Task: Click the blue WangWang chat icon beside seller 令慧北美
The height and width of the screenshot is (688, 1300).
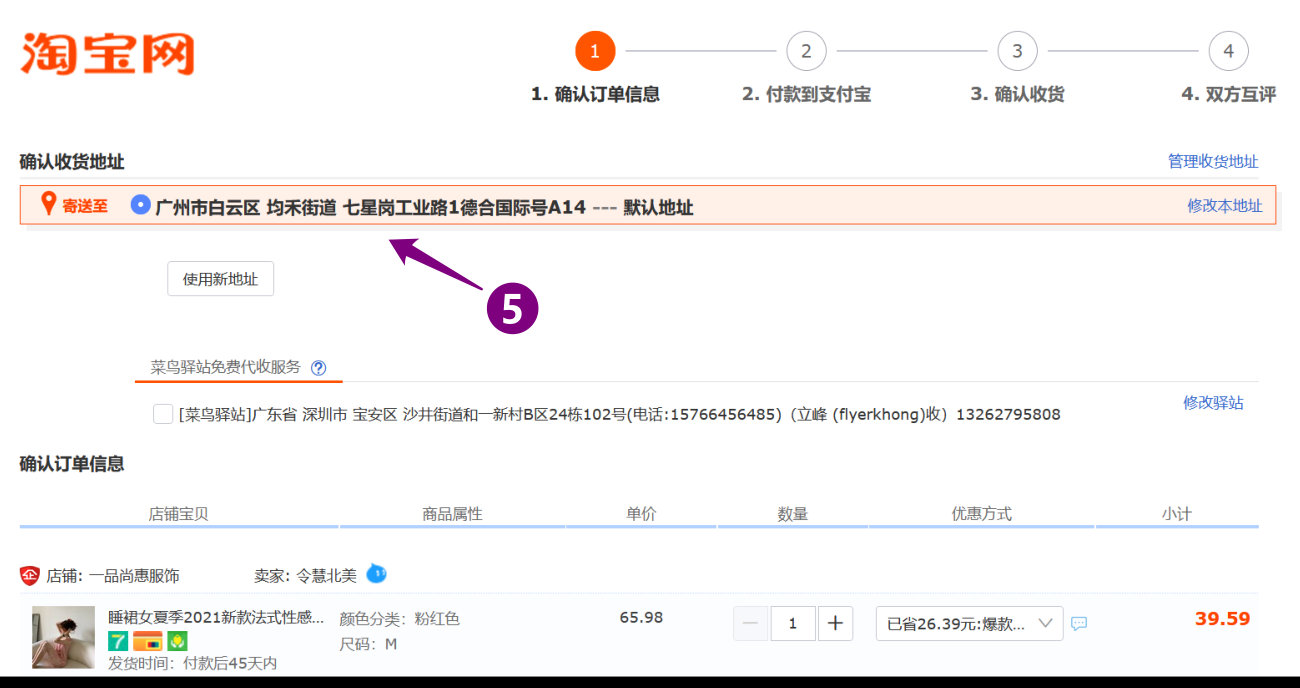Action: 376,574
